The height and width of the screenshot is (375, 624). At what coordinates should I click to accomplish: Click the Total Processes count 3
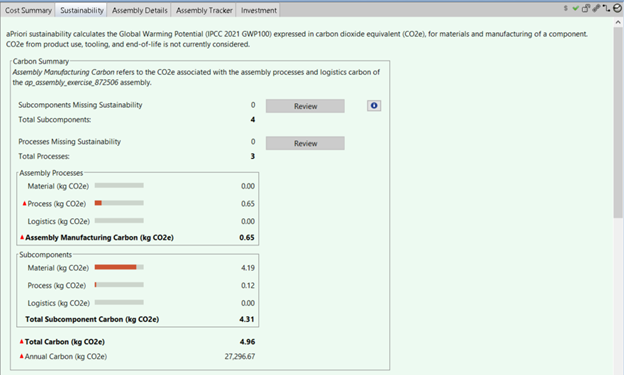[253, 156]
